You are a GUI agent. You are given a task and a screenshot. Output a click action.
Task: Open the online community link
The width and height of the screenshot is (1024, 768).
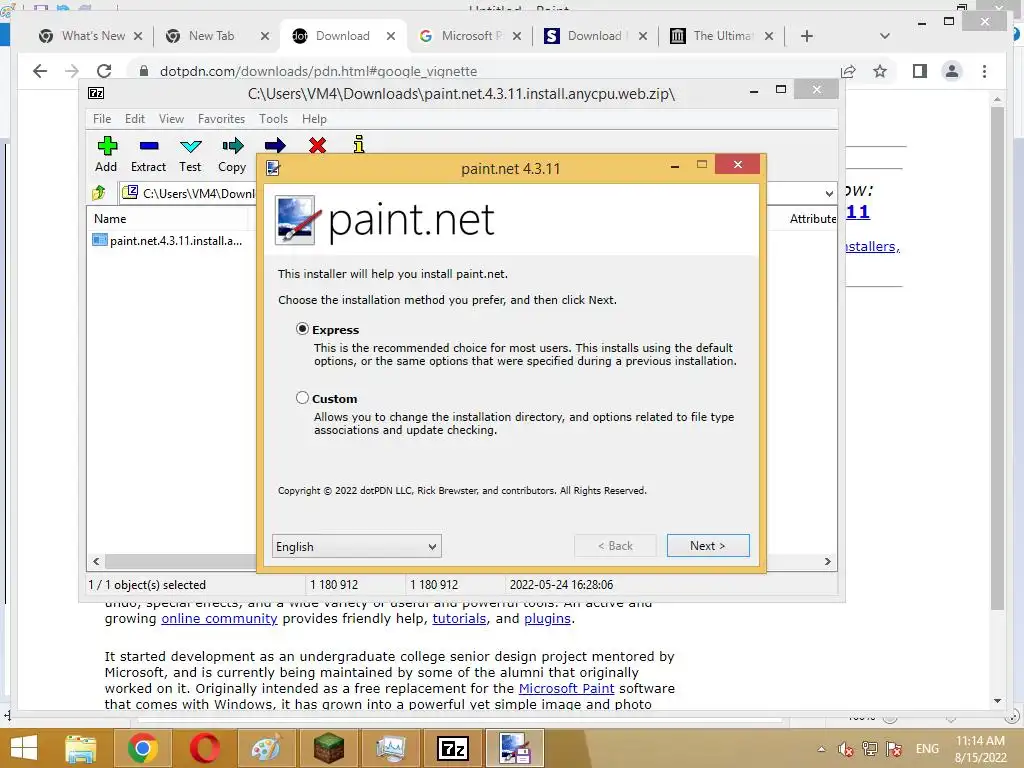pyautogui.click(x=219, y=618)
